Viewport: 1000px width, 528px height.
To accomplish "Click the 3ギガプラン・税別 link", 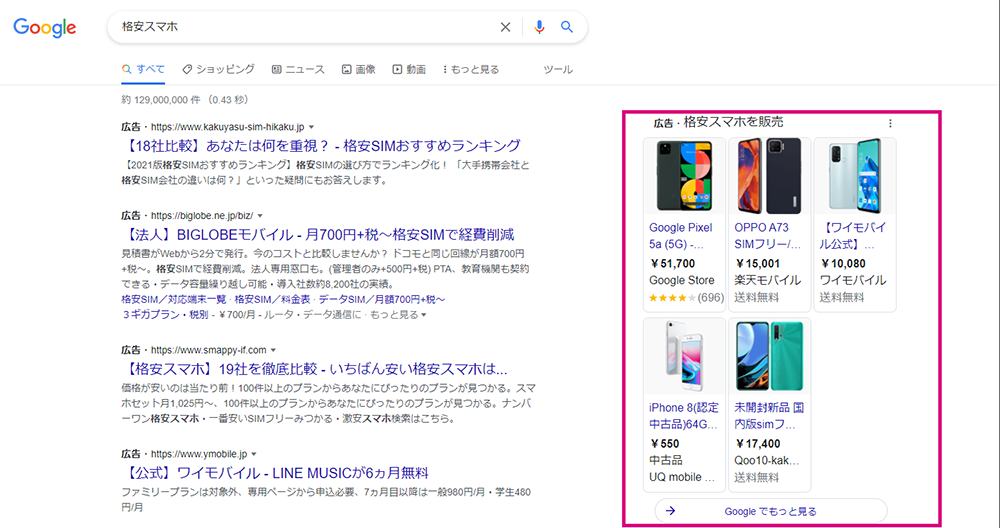I will [x=165, y=314].
